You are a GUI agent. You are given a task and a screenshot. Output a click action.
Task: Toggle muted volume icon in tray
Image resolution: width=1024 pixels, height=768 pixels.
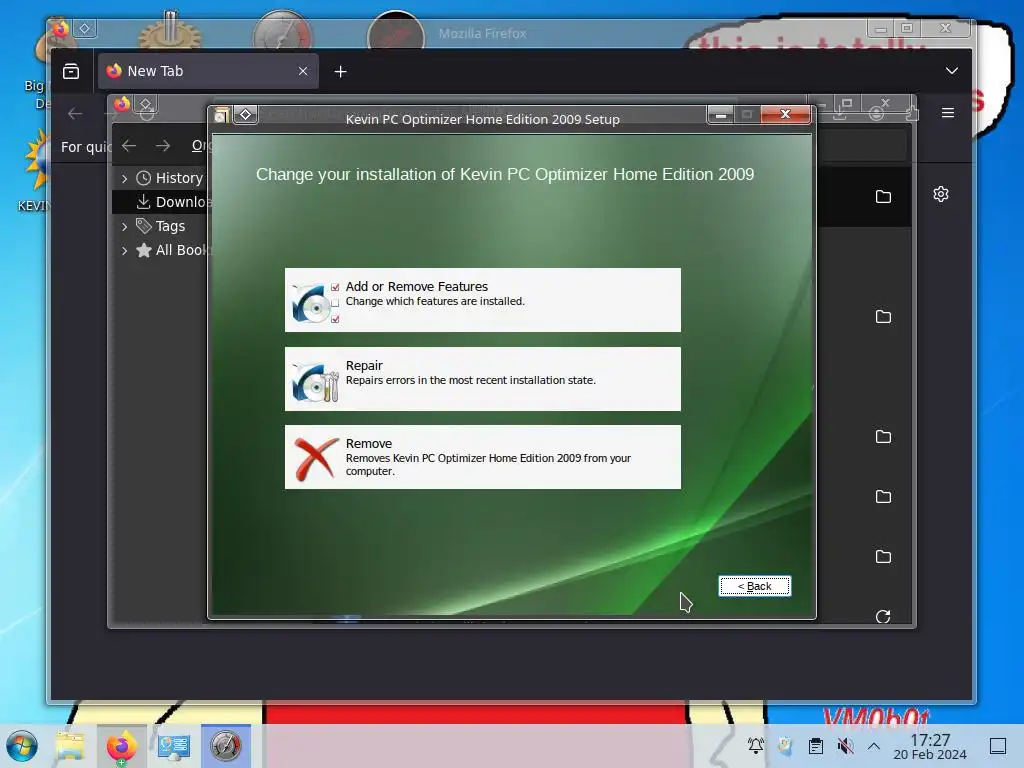click(845, 745)
